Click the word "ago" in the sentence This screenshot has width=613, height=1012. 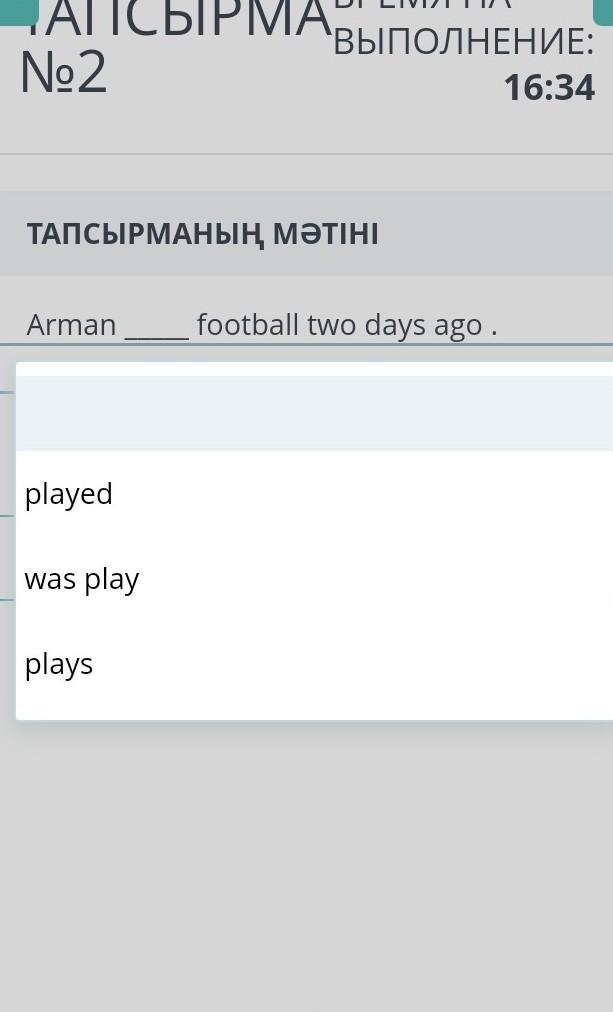[x=458, y=327]
